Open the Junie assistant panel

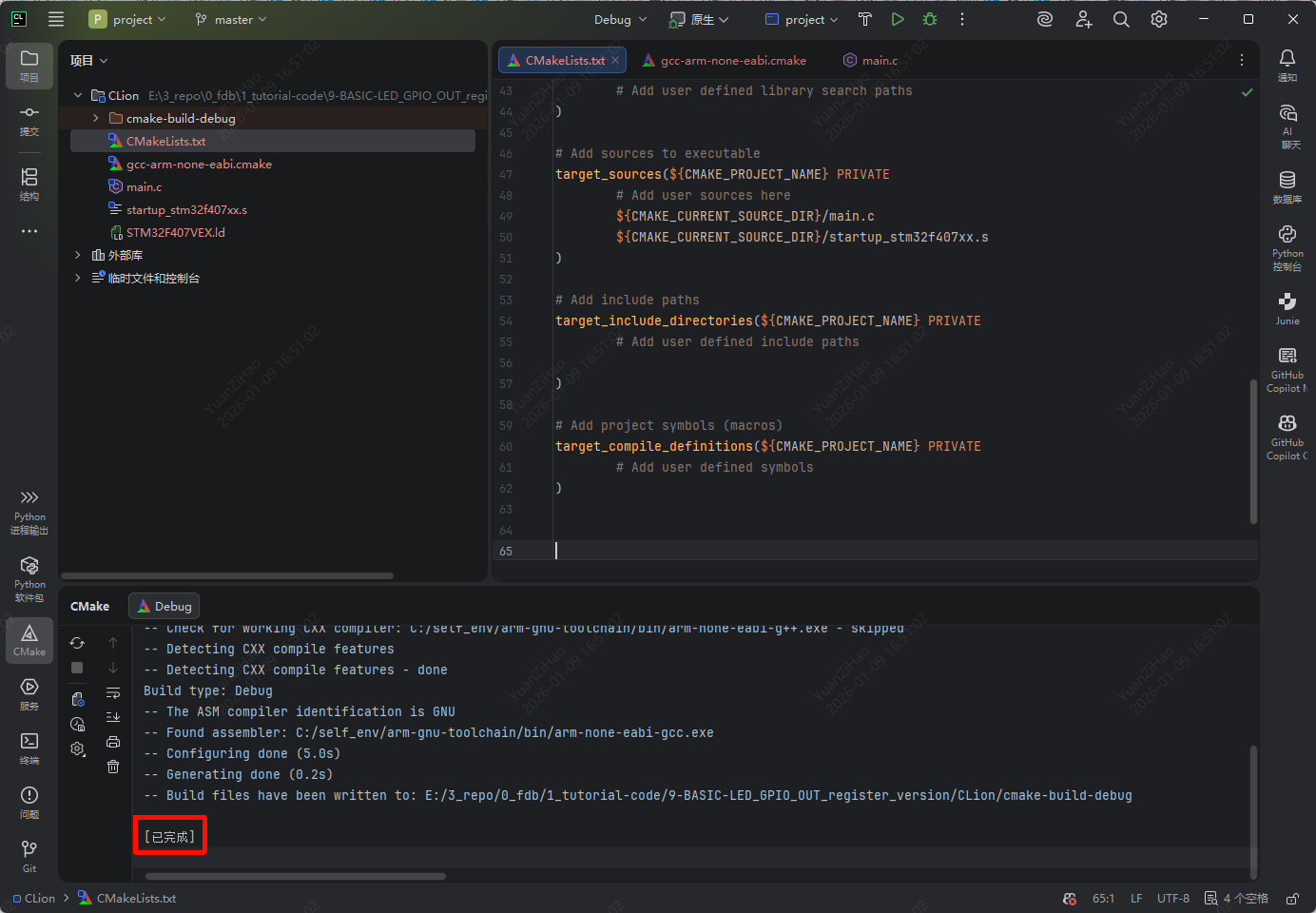[1287, 308]
